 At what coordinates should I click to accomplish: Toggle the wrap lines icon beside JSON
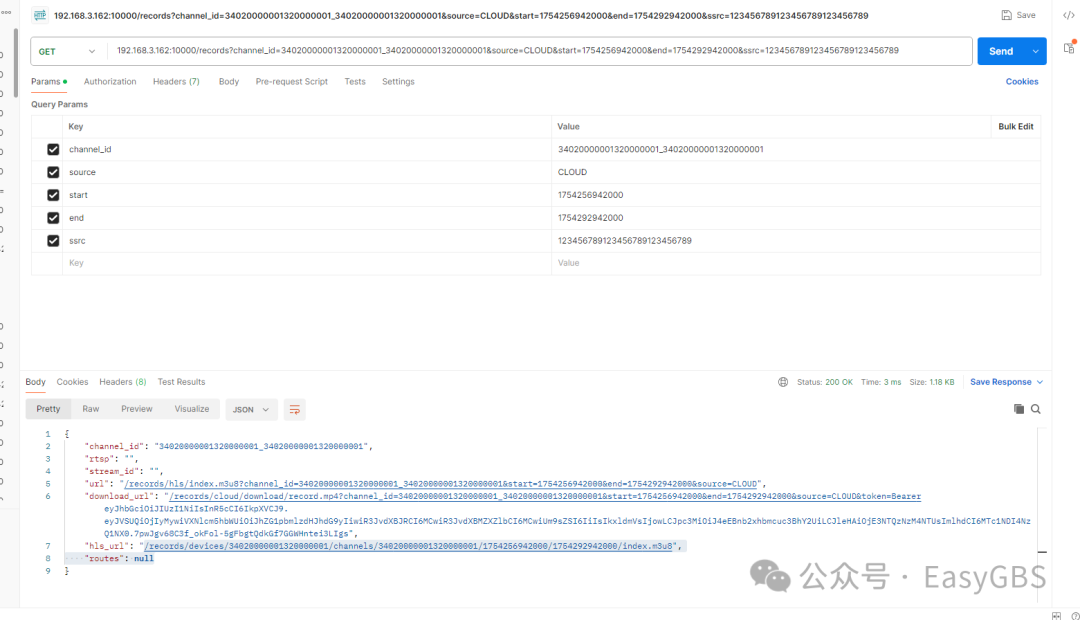295,410
